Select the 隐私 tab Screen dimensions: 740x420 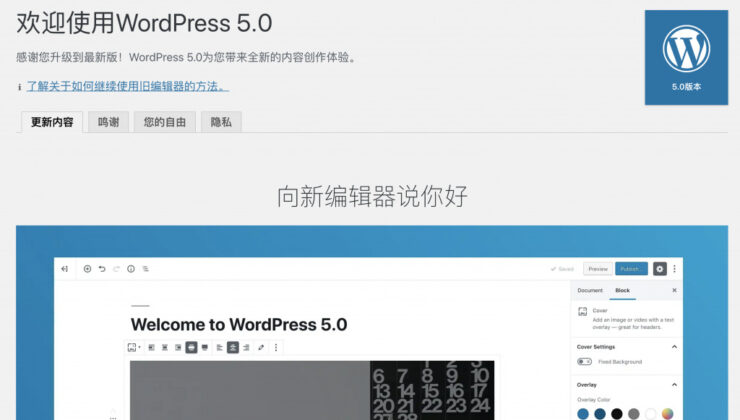point(221,122)
